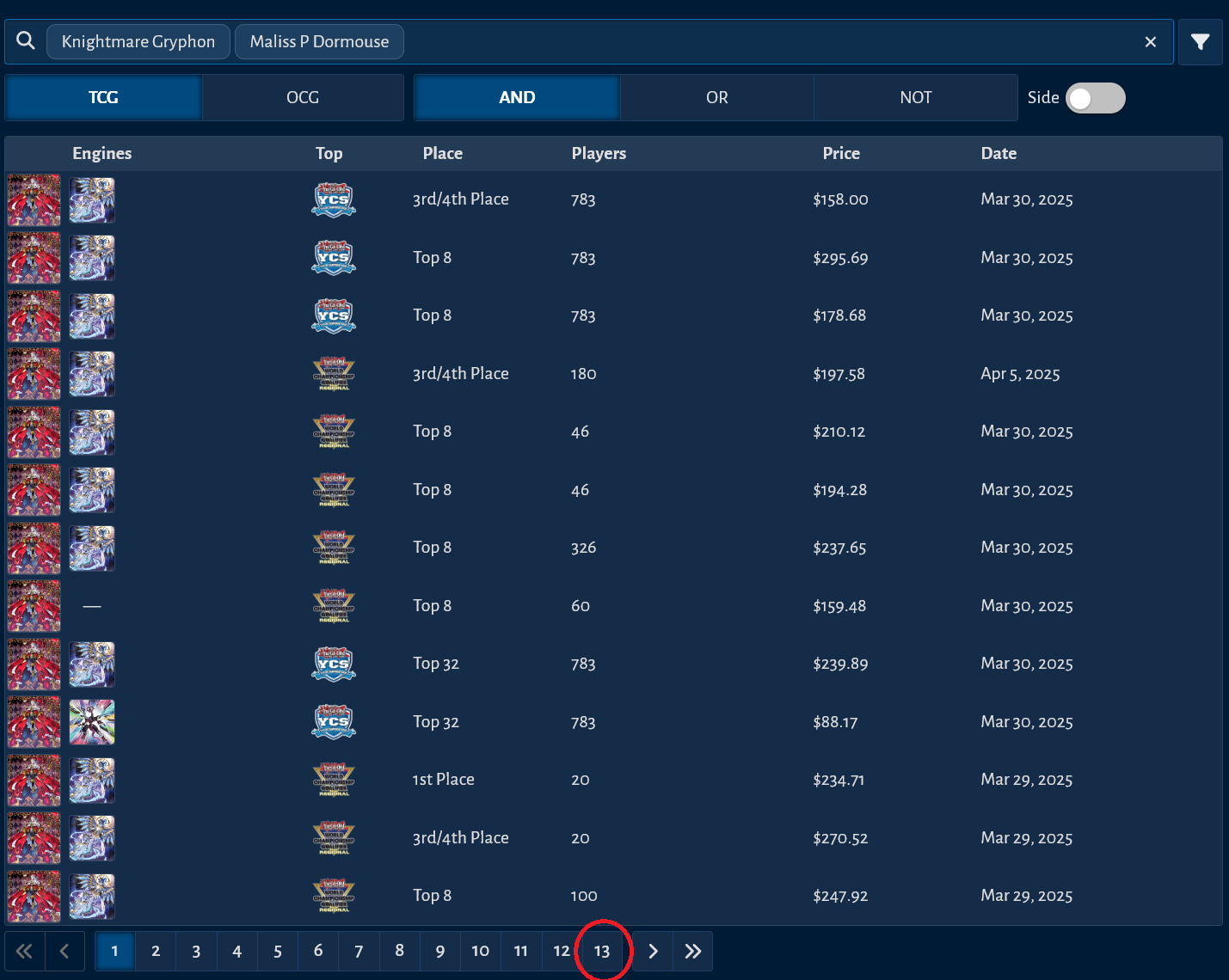Switch the search operator to NOT
Screen dimensions: 1229x980
point(916,97)
